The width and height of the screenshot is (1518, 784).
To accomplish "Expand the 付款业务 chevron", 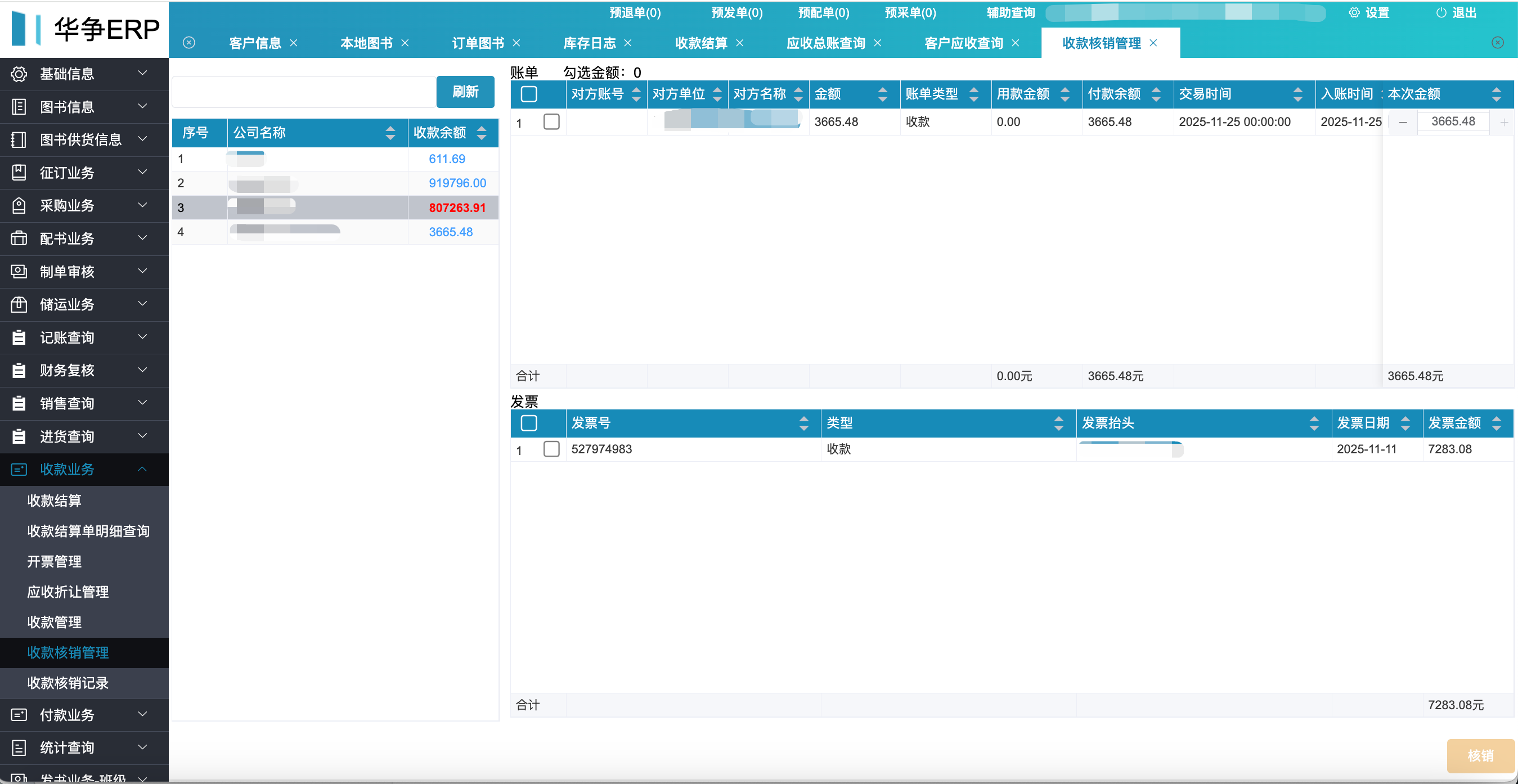I will tap(142, 714).
